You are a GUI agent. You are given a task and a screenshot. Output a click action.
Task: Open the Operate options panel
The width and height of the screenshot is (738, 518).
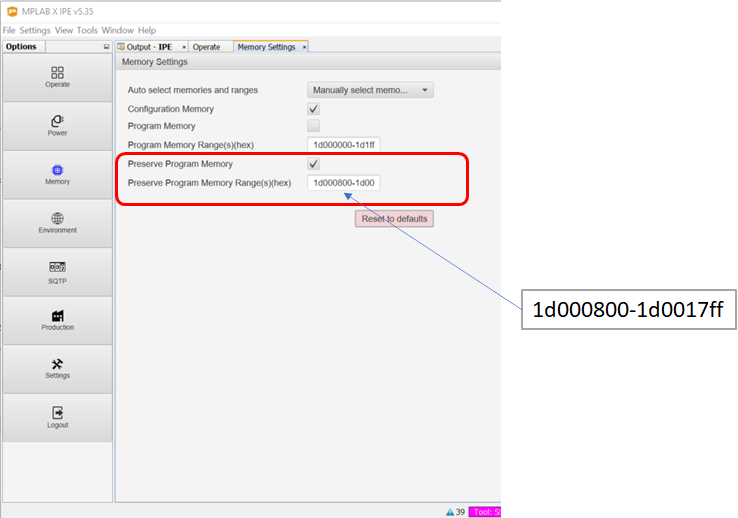click(x=57, y=77)
